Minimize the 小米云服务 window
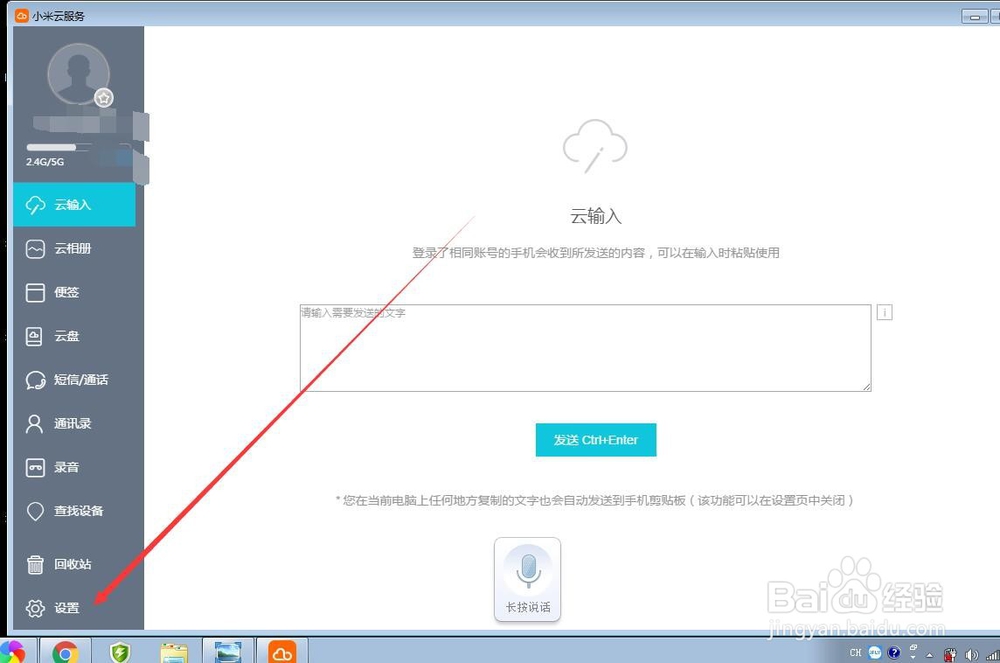This screenshot has width=1000, height=663. [974, 17]
